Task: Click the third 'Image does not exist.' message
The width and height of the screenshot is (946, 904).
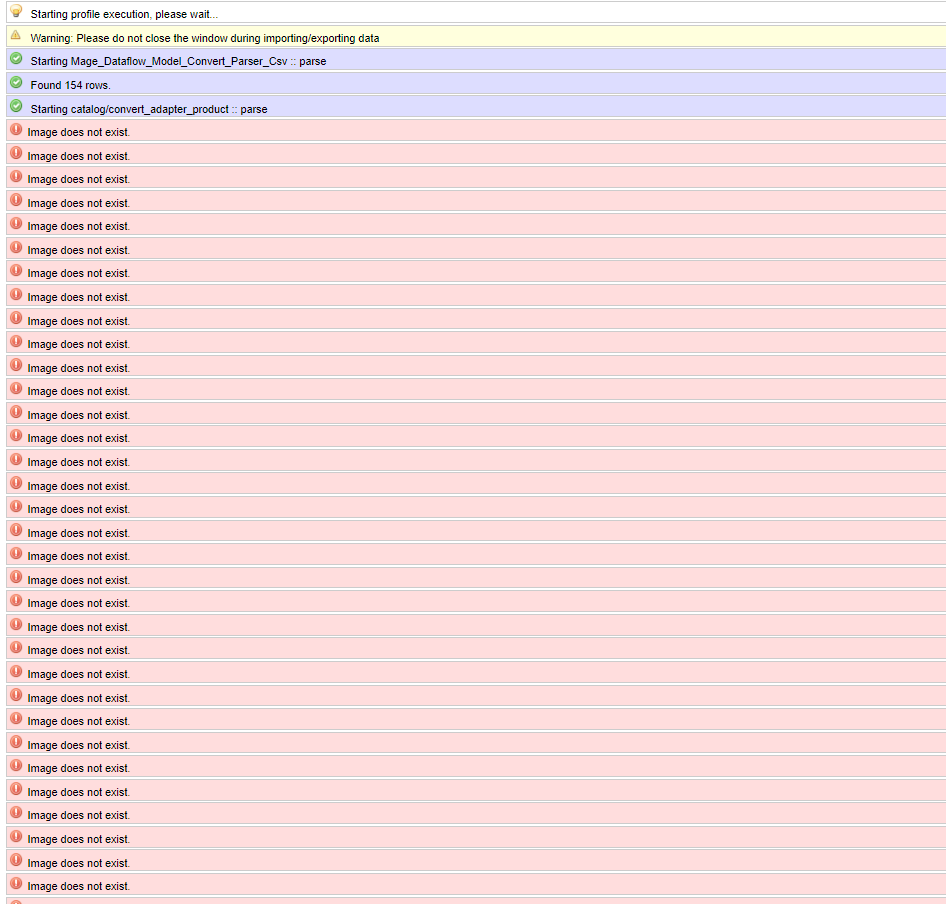Action: (79, 180)
